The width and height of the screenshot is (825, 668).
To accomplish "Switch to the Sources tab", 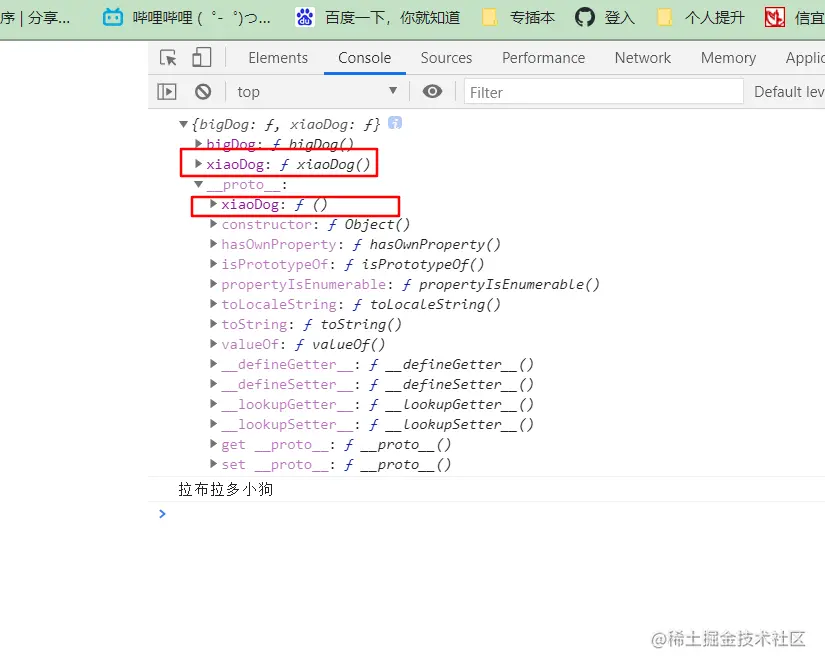I will click(x=446, y=58).
